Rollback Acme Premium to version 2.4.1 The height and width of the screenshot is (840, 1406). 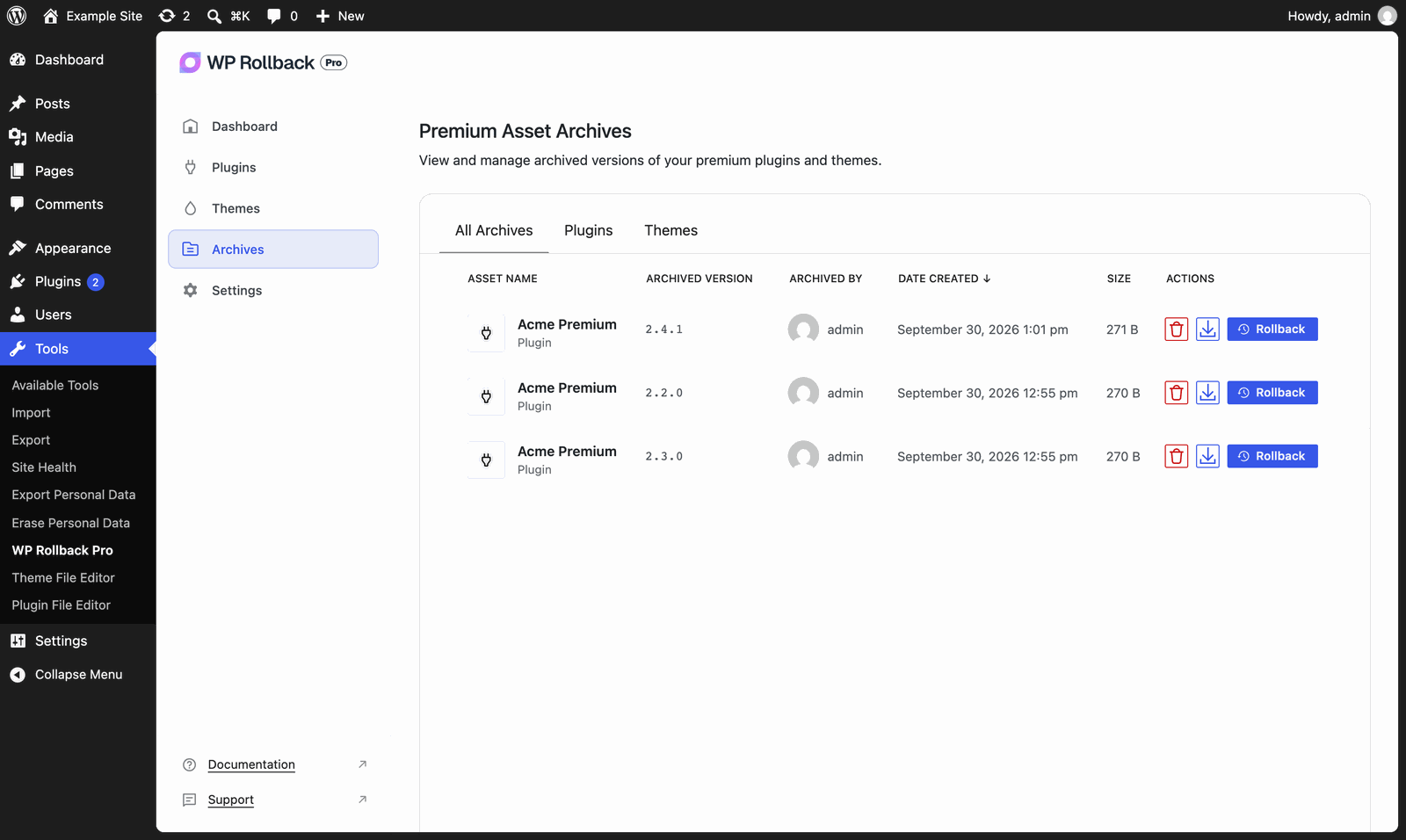point(1272,329)
